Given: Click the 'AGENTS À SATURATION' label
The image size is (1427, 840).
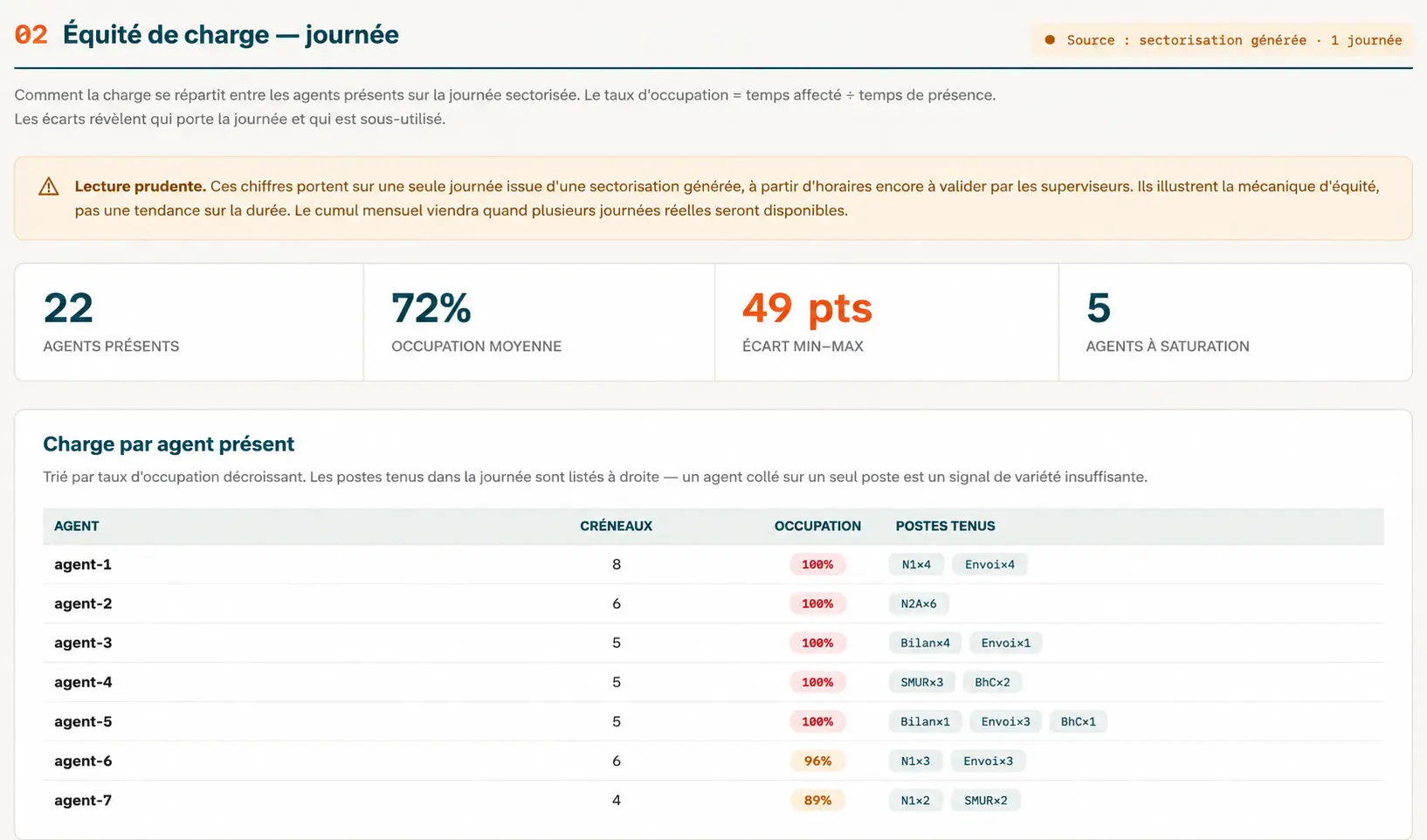Looking at the screenshot, I should point(1168,347).
